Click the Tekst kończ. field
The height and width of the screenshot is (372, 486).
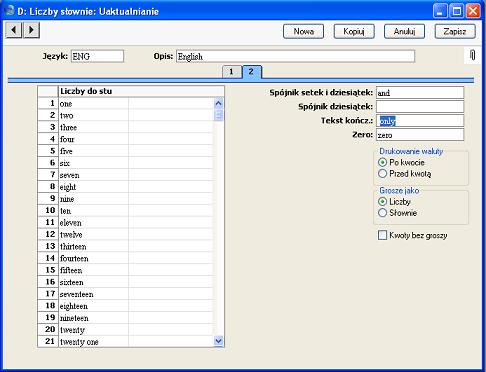click(x=420, y=121)
